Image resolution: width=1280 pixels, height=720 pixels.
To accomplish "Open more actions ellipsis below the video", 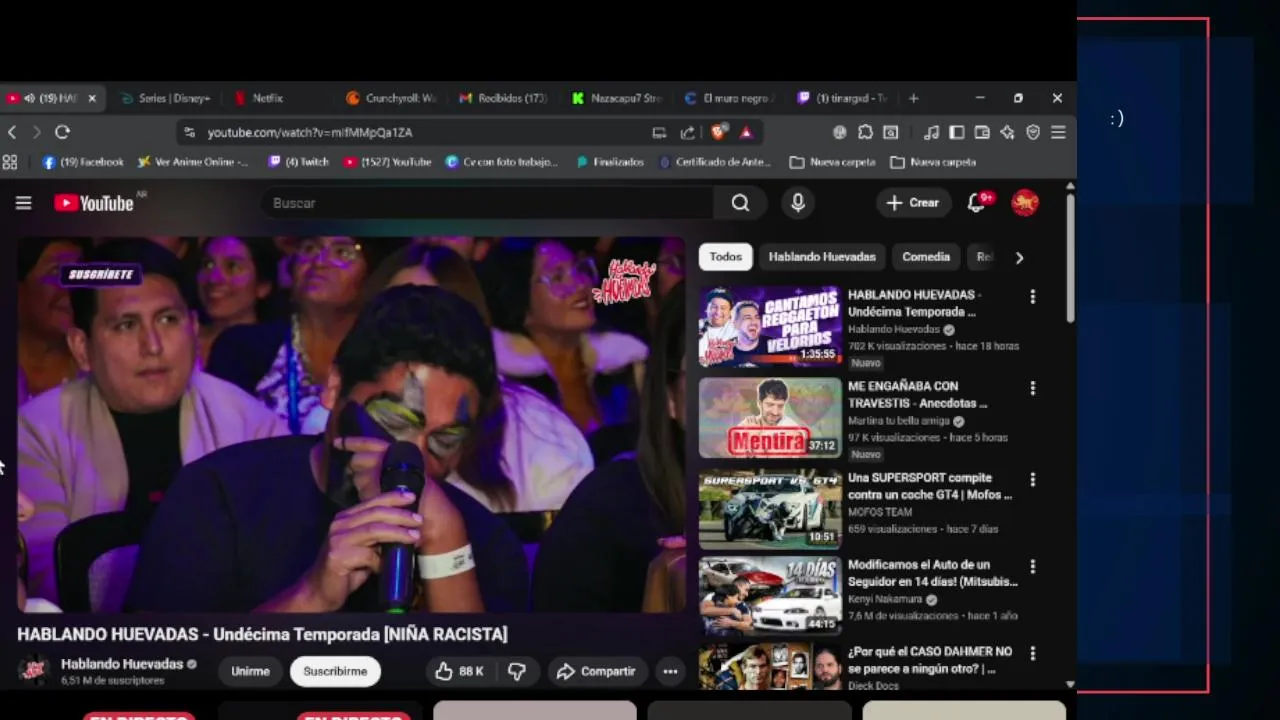I will pyautogui.click(x=670, y=672).
